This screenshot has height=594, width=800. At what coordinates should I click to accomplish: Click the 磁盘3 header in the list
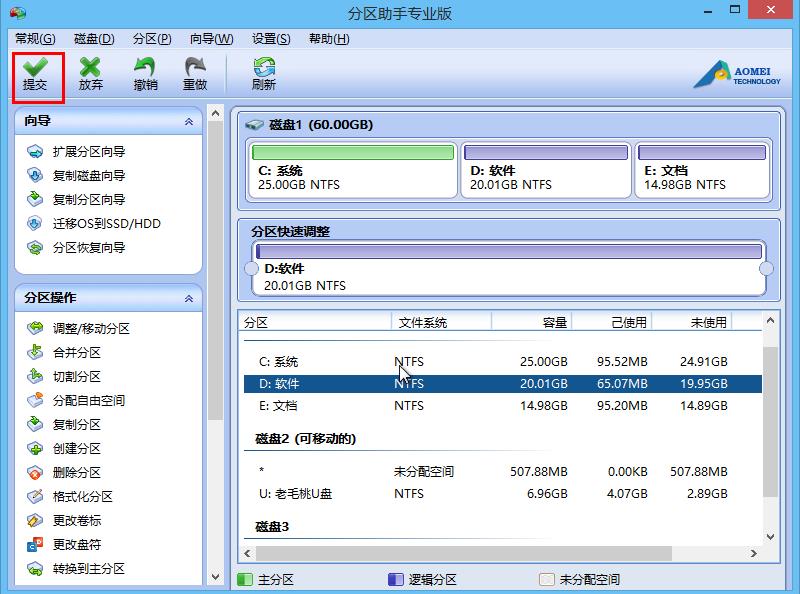(x=272, y=526)
